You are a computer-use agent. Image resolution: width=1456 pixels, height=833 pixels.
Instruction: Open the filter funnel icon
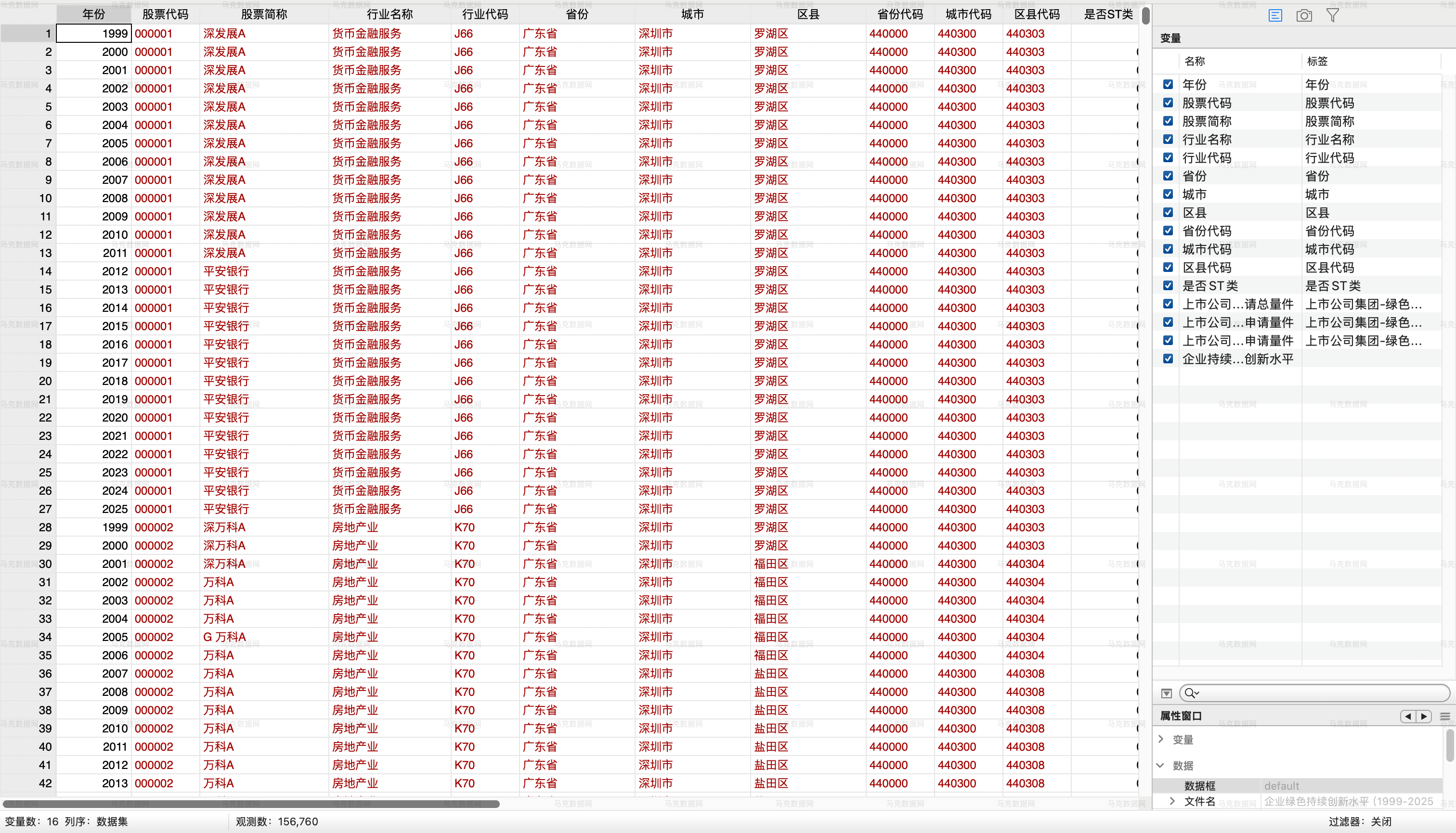pos(1333,15)
